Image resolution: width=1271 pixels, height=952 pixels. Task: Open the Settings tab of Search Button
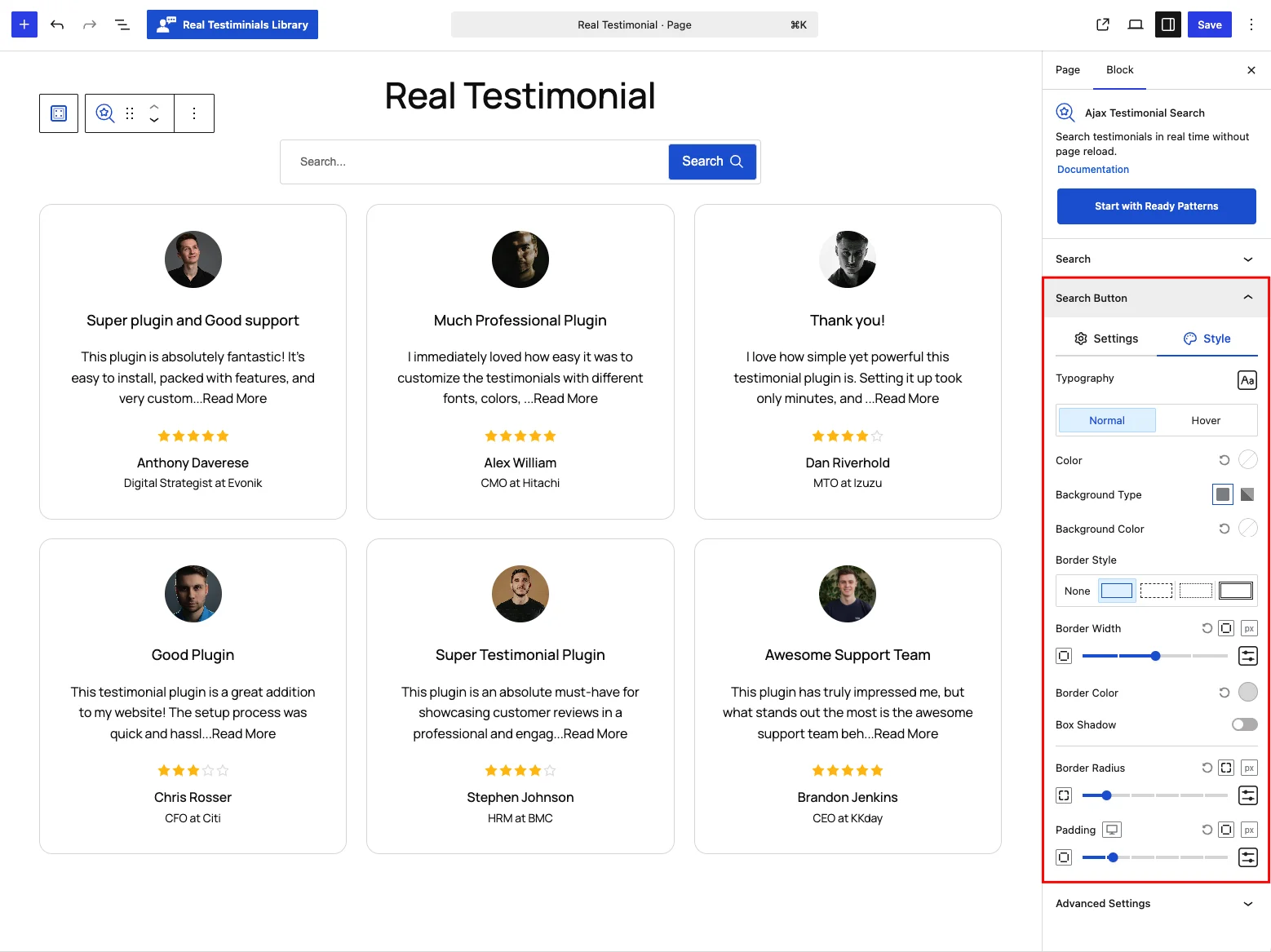[1106, 339]
